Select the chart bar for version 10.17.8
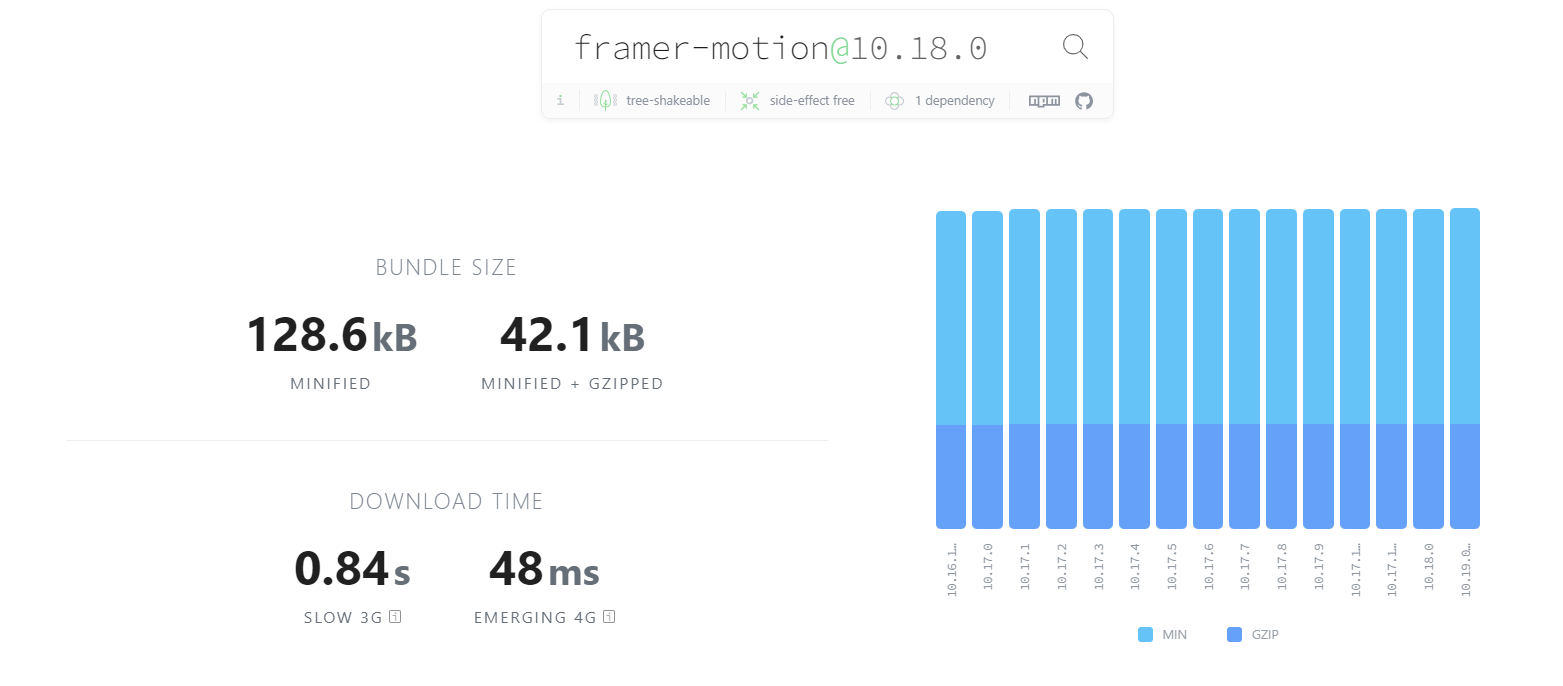Screen dimensions: 1563x686 coord(1281,368)
